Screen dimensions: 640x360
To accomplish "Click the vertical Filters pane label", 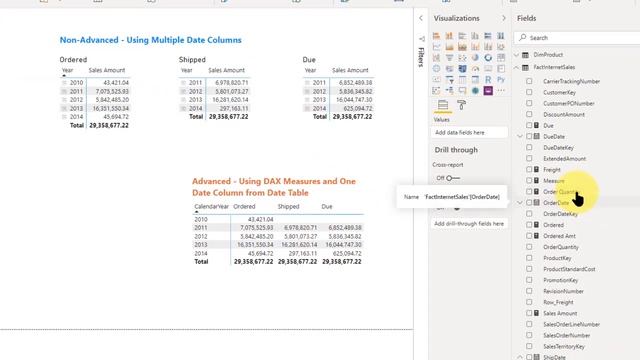I will (x=421, y=57).
